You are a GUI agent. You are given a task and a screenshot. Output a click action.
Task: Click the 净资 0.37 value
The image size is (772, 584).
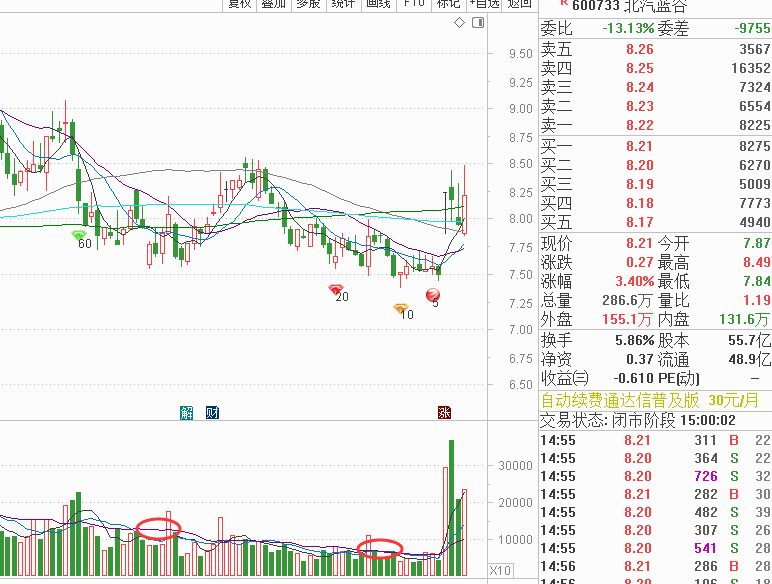[640, 359]
